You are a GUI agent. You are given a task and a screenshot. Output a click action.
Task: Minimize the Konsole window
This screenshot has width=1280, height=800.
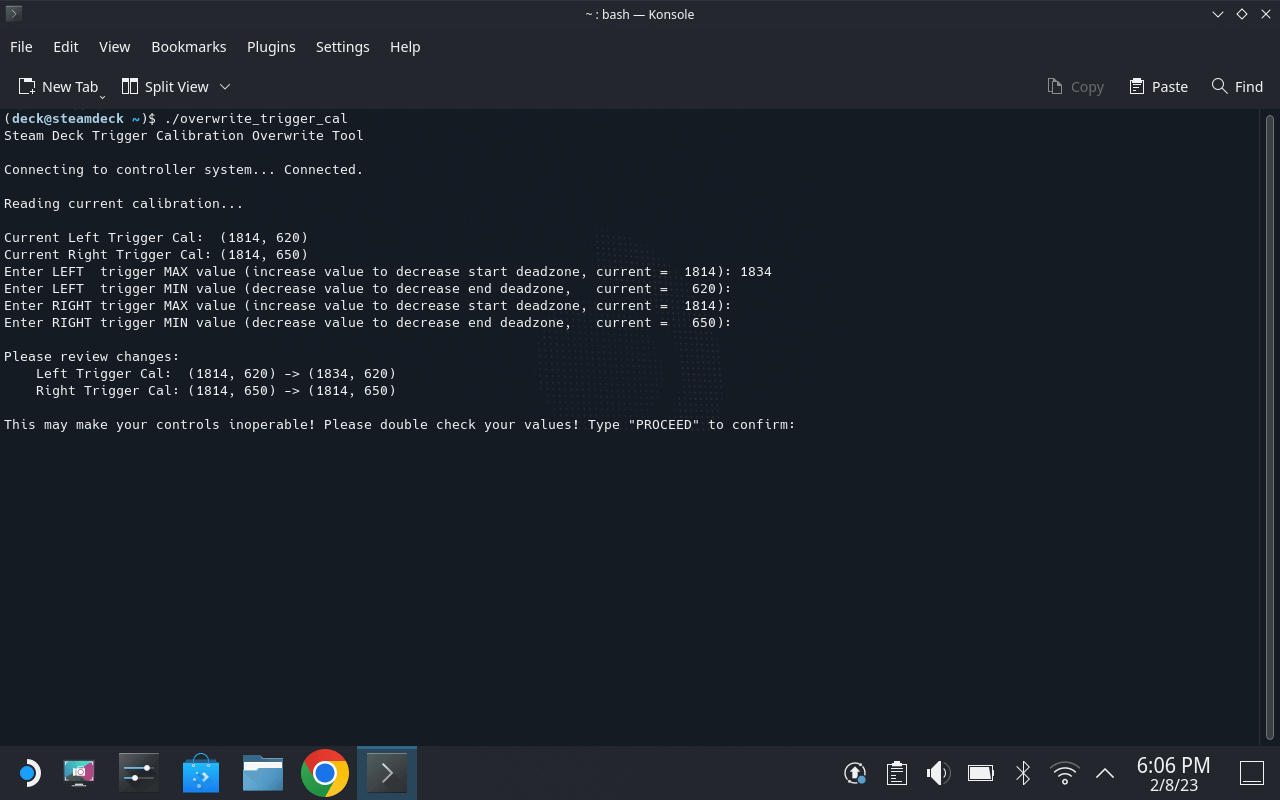tap(1218, 14)
